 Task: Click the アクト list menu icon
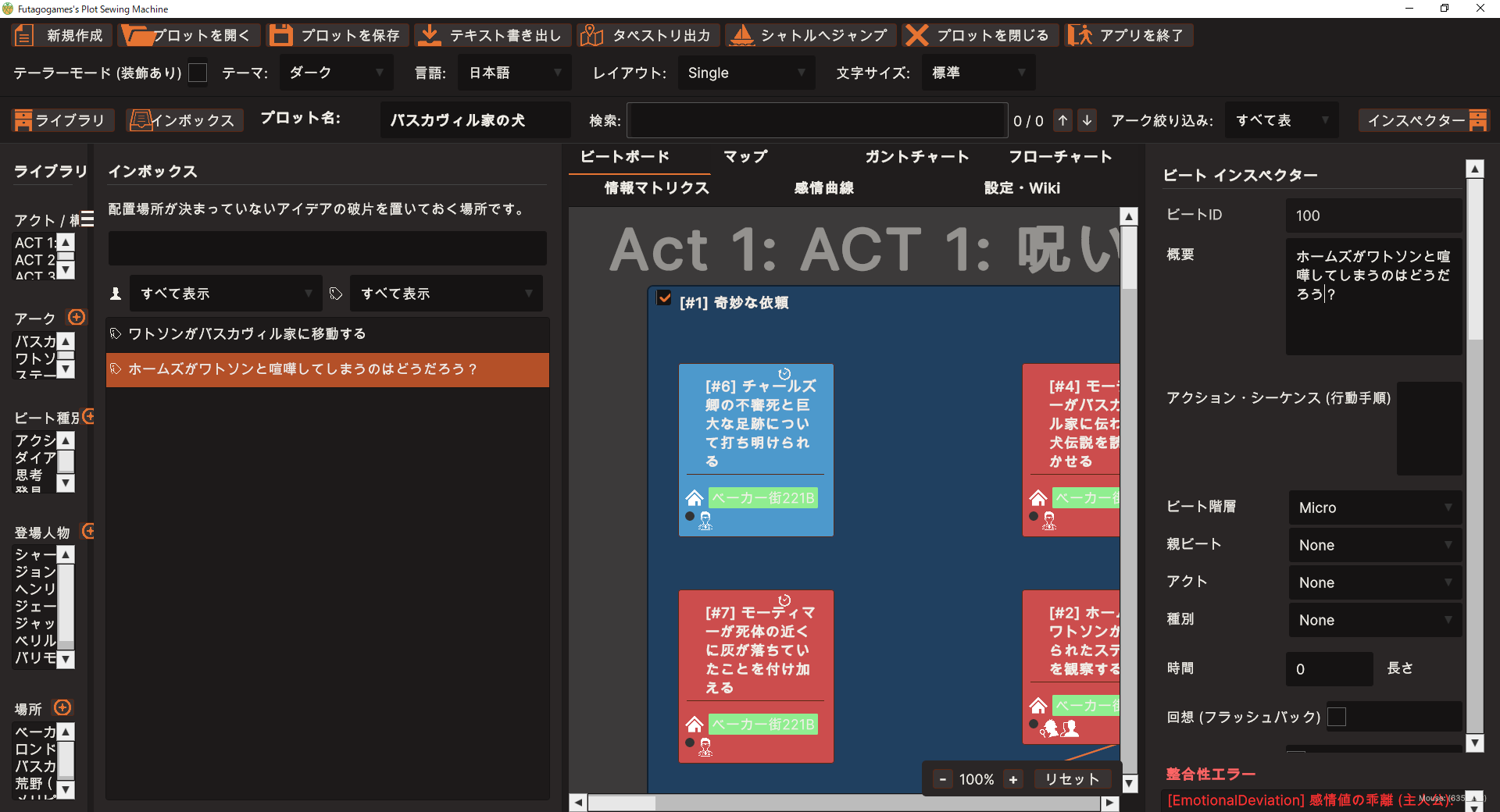(x=87, y=219)
